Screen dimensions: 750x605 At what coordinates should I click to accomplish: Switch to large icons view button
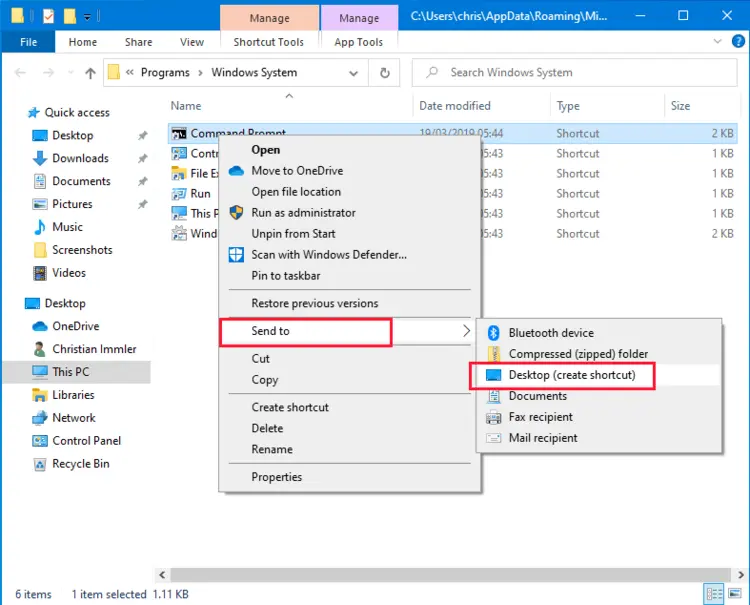click(x=735, y=594)
